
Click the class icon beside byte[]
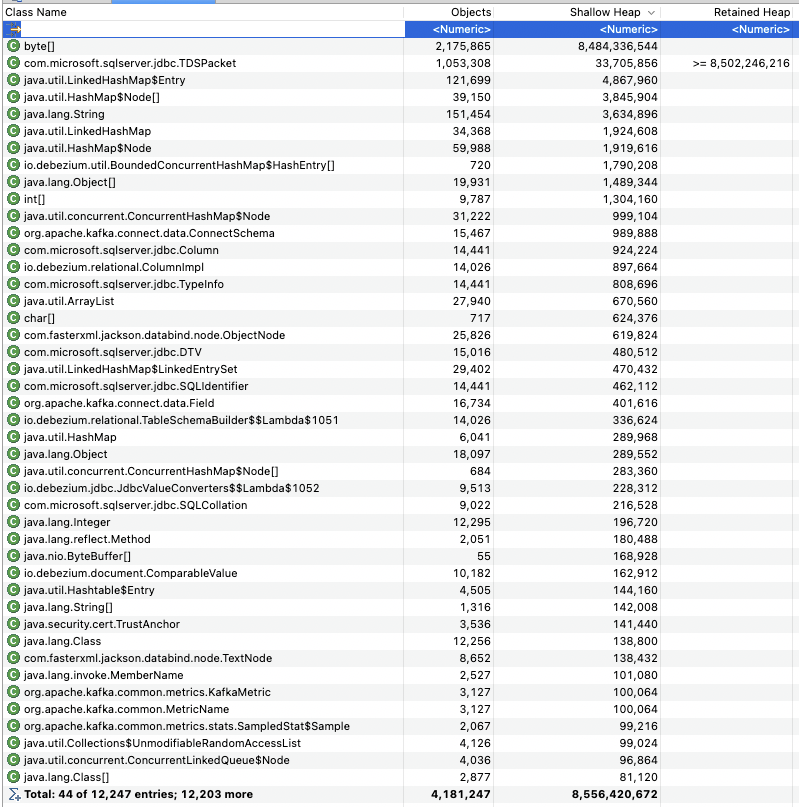tap(13, 46)
